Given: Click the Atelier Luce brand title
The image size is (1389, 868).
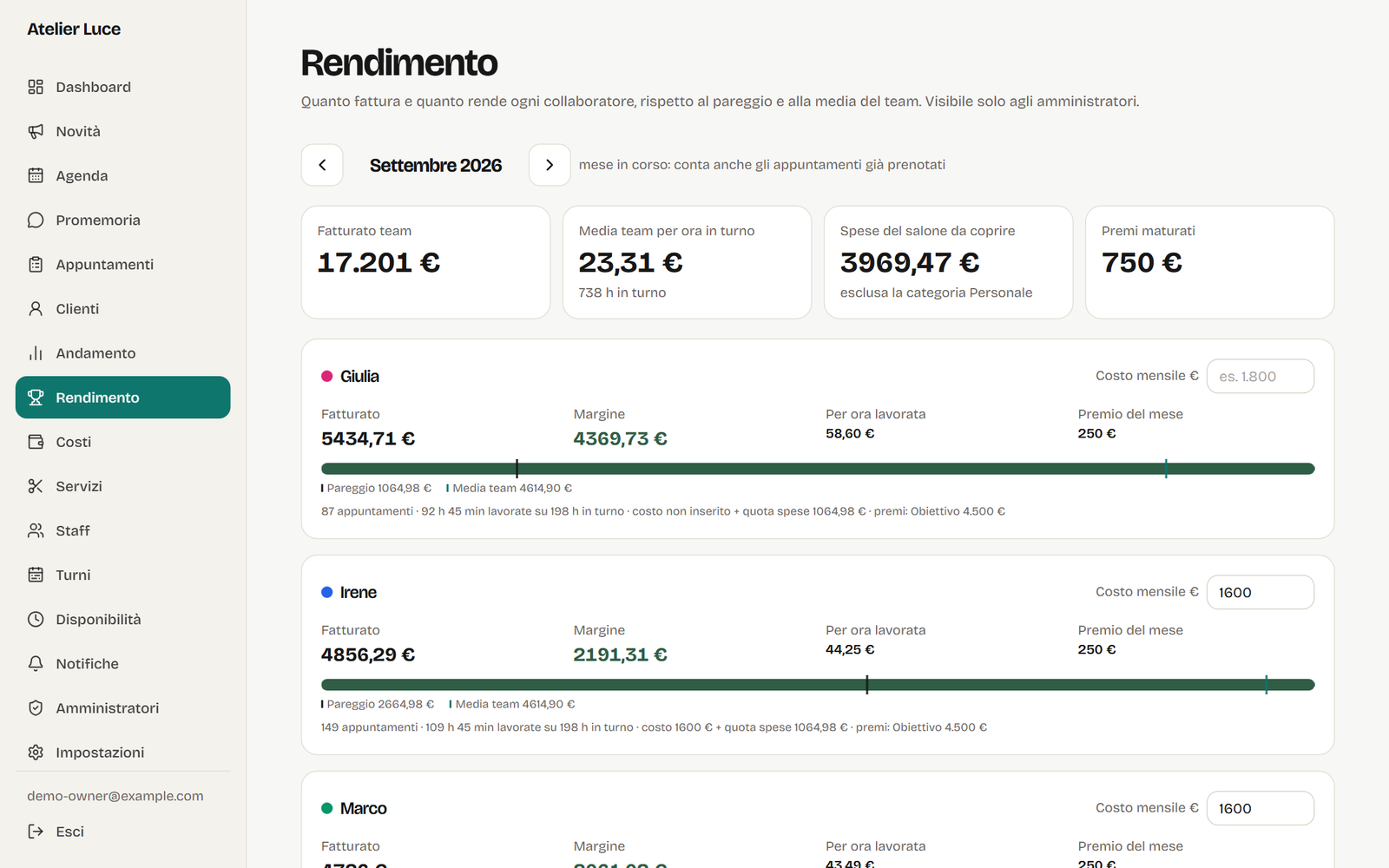Looking at the screenshot, I should pos(74,29).
